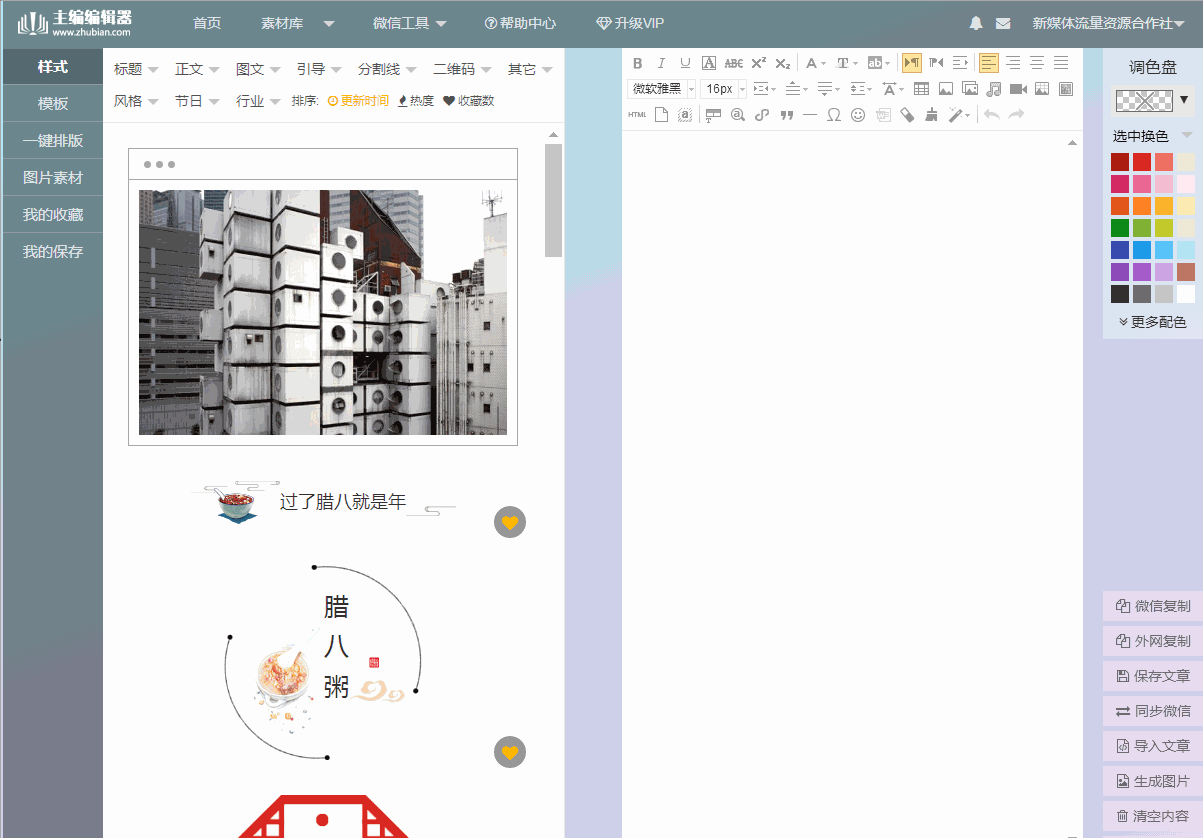This screenshot has height=838, width=1203.
Task: Open 一键排版 sidebar tab
Action: pyautogui.click(x=52, y=140)
